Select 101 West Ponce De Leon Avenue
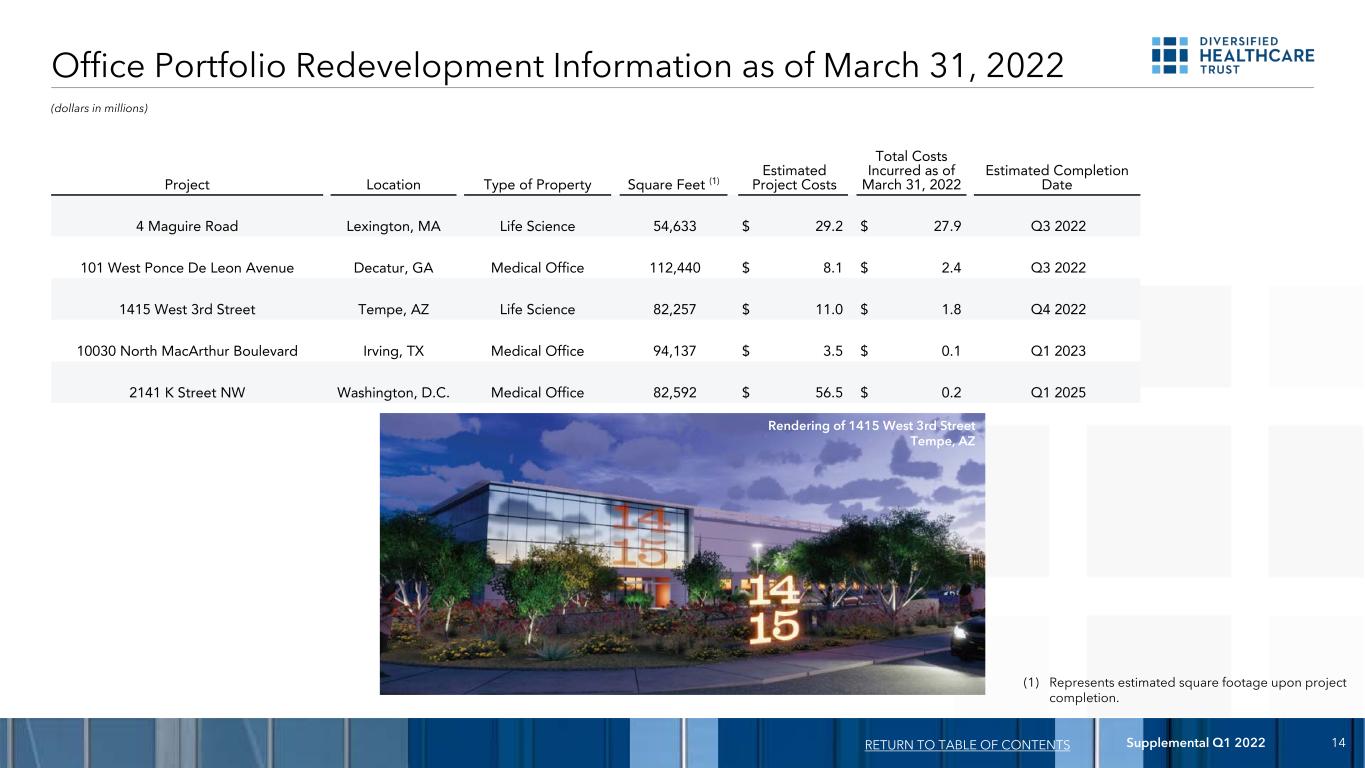Viewport: 1365px width, 768px height. (x=187, y=268)
